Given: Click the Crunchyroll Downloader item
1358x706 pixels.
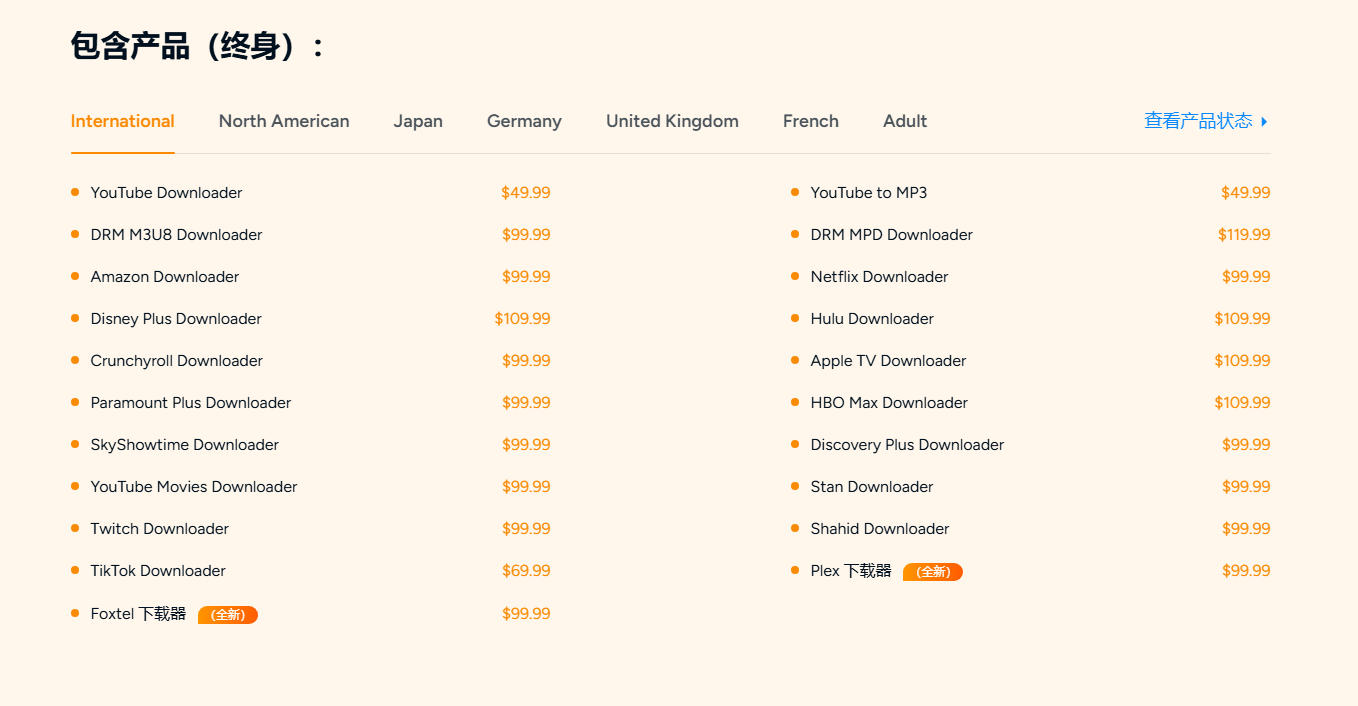Looking at the screenshot, I should pyautogui.click(x=177, y=361).
